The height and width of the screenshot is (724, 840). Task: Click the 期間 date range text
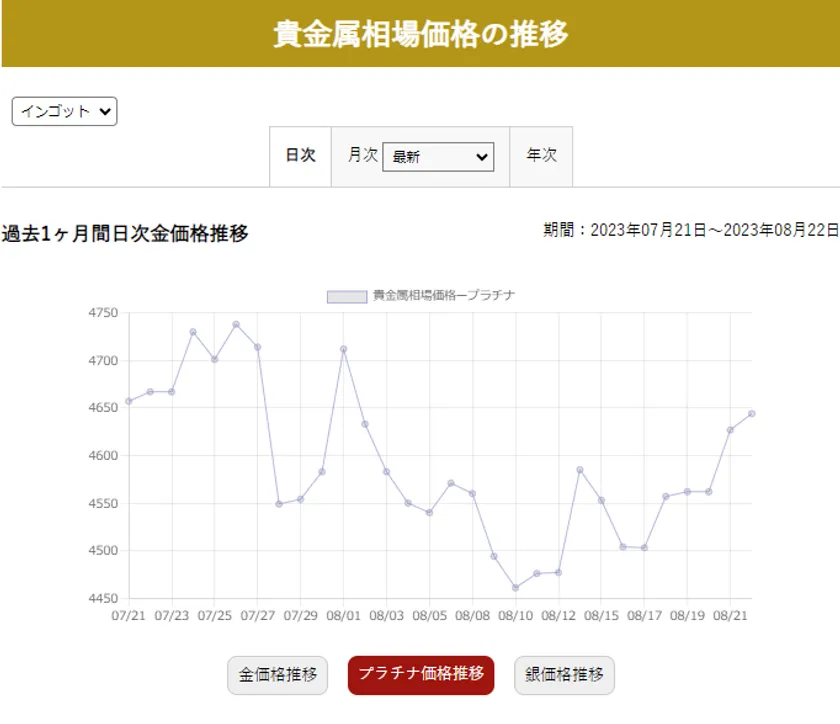690,230
